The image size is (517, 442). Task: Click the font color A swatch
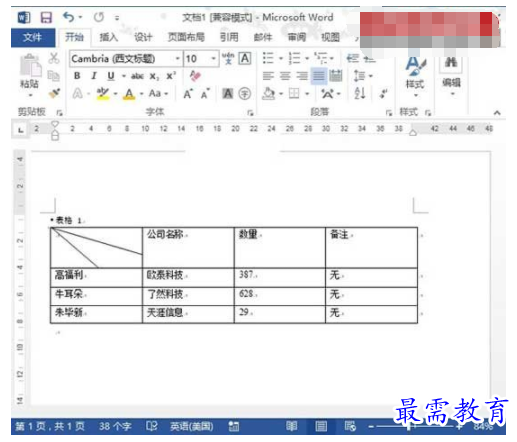[x=129, y=94]
